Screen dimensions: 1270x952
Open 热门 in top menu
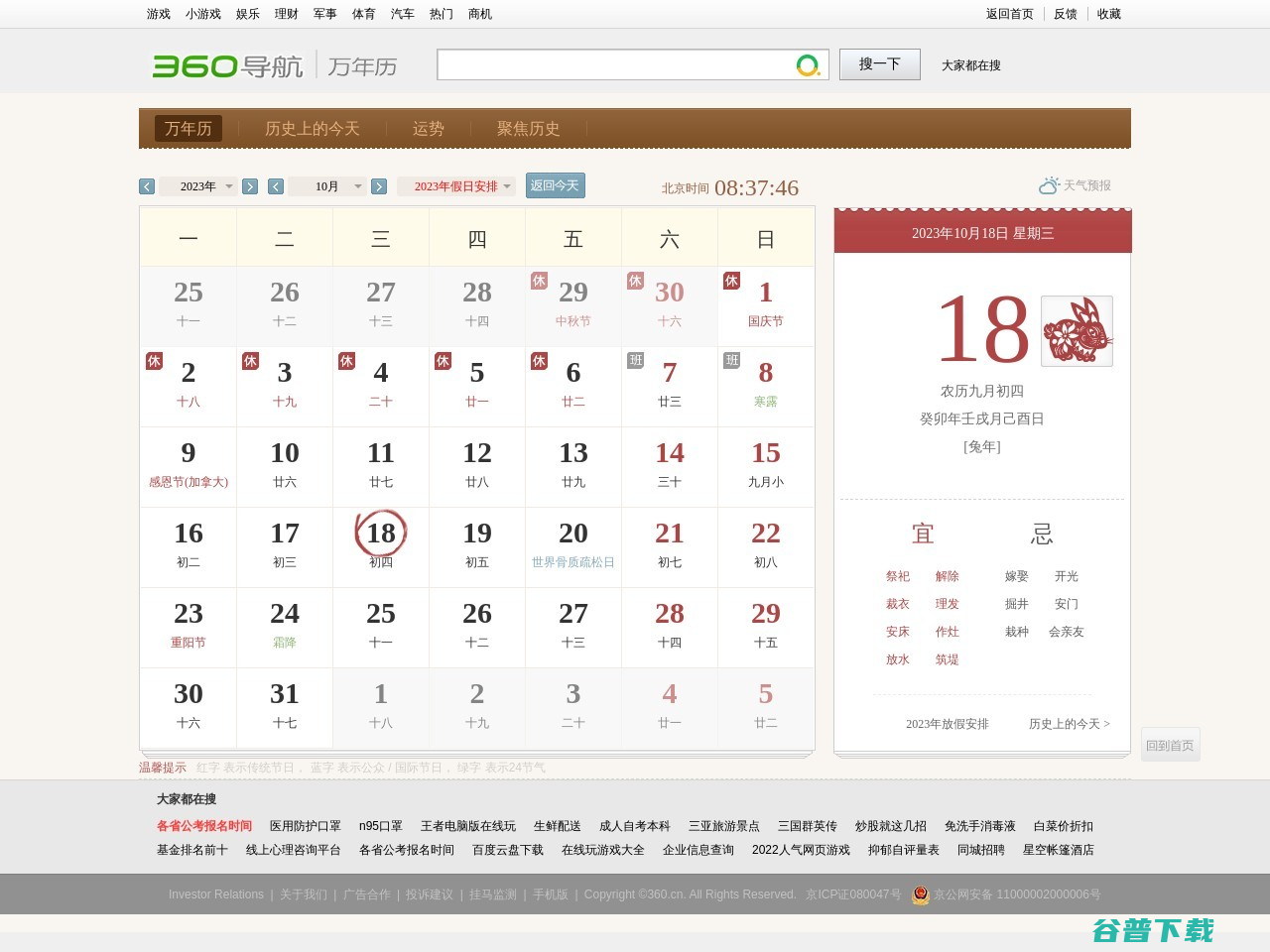tap(442, 14)
